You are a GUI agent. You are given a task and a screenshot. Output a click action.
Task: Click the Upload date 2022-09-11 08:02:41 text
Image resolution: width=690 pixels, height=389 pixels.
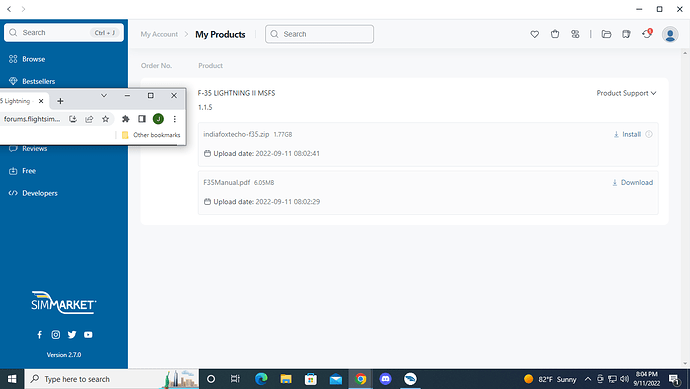266,154
